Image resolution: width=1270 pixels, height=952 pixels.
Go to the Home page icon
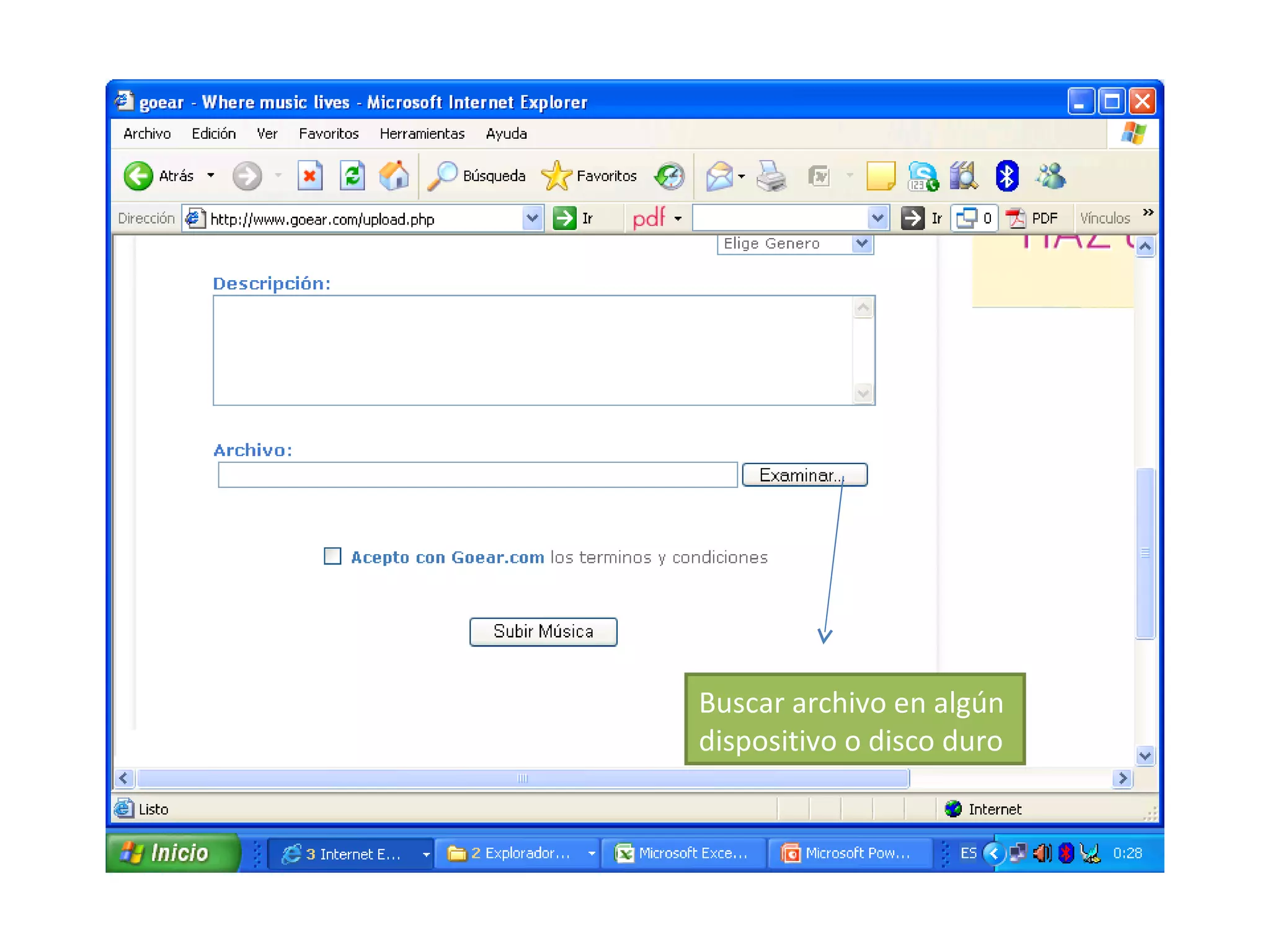click(394, 176)
